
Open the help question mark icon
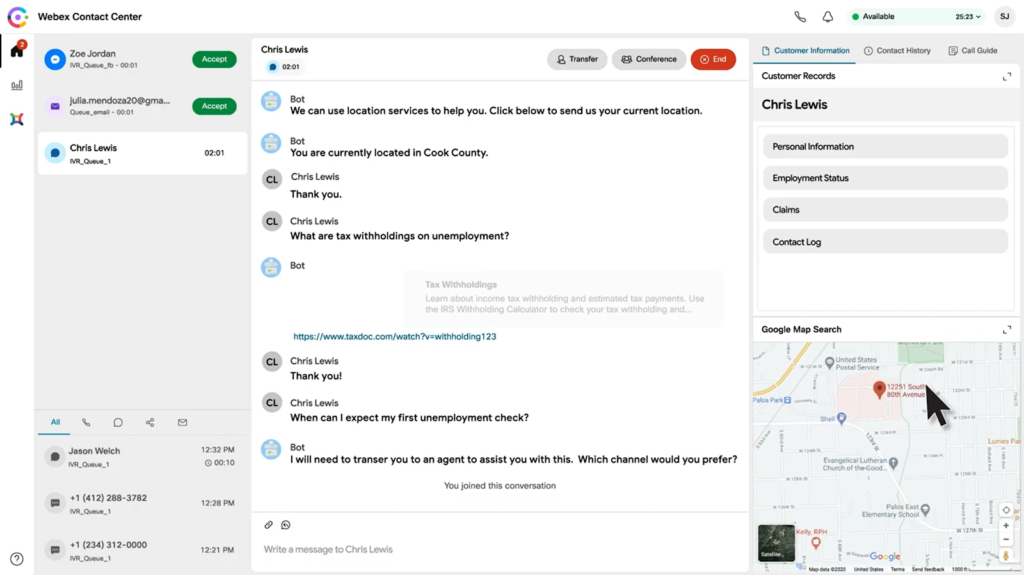click(x=17, y=559)
